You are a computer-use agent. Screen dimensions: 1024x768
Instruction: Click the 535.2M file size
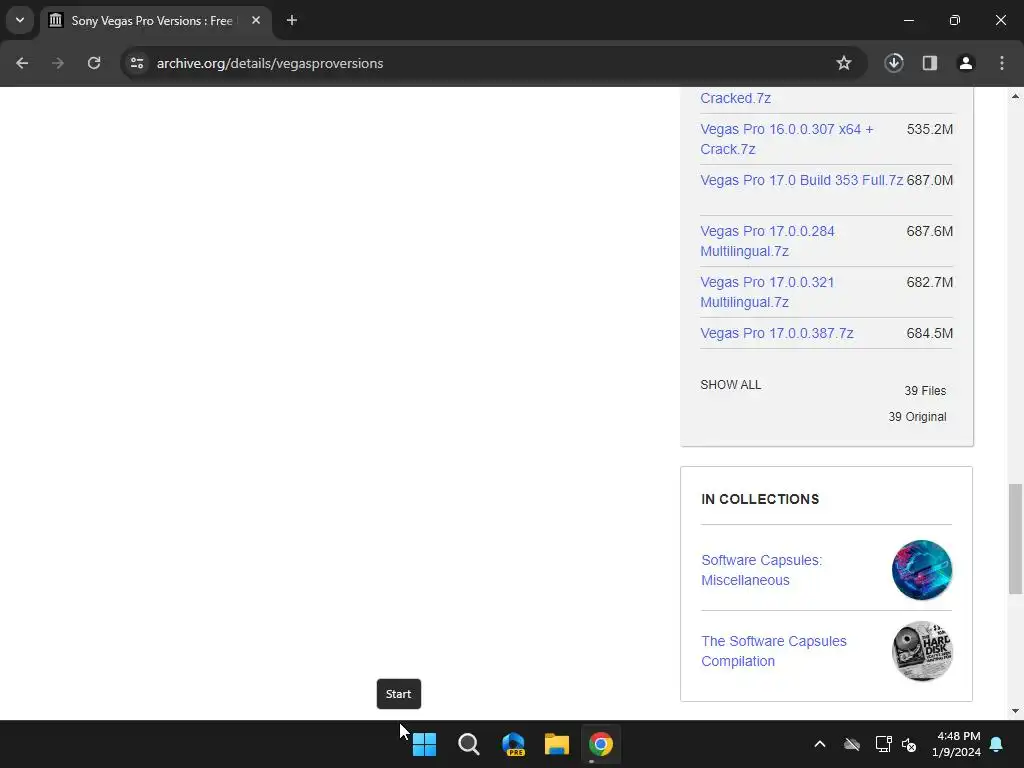point(929,129)
